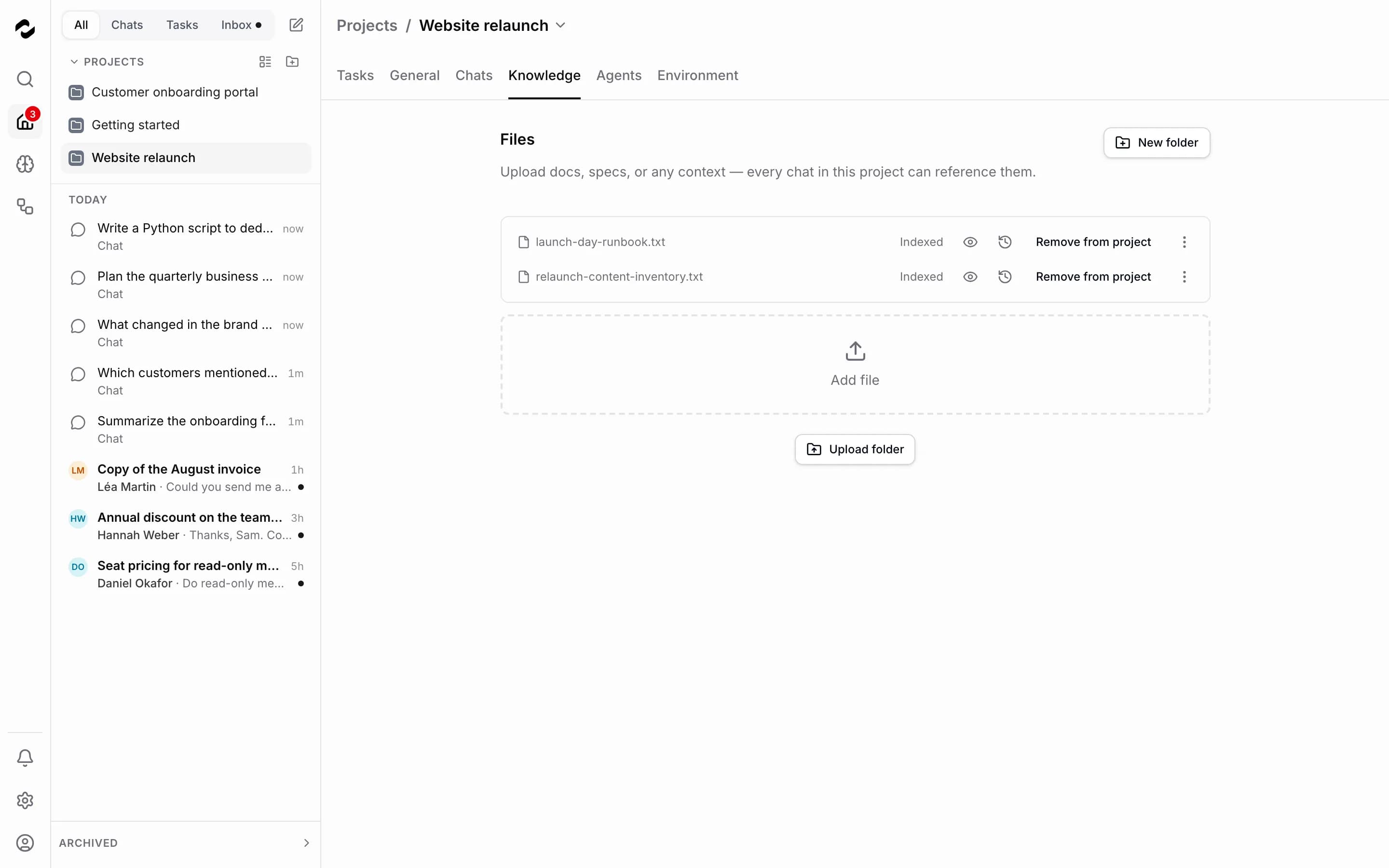Preview launch-day-runbook.txt with eye icon

pos(970,242)
